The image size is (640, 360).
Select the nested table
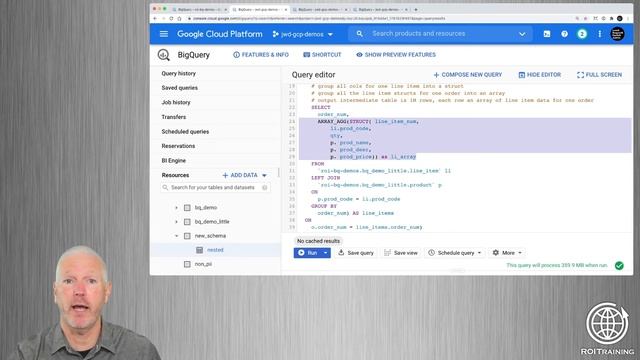(215, 250)
